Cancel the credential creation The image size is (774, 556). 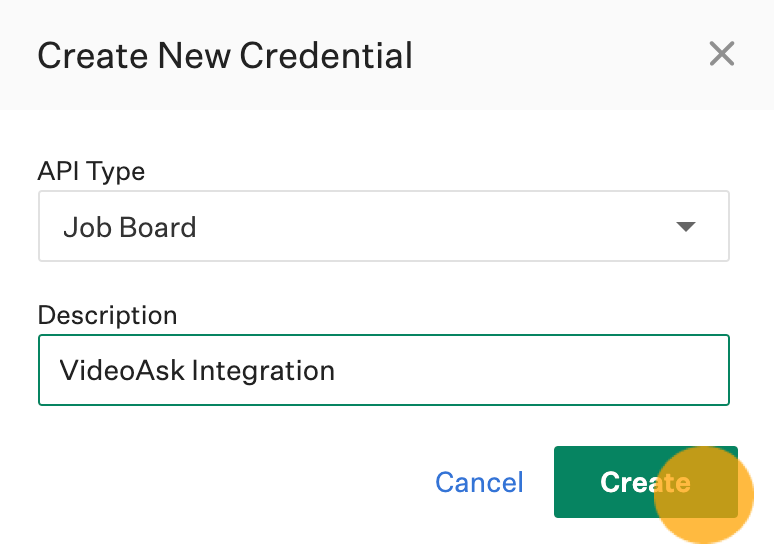point(479,482)
